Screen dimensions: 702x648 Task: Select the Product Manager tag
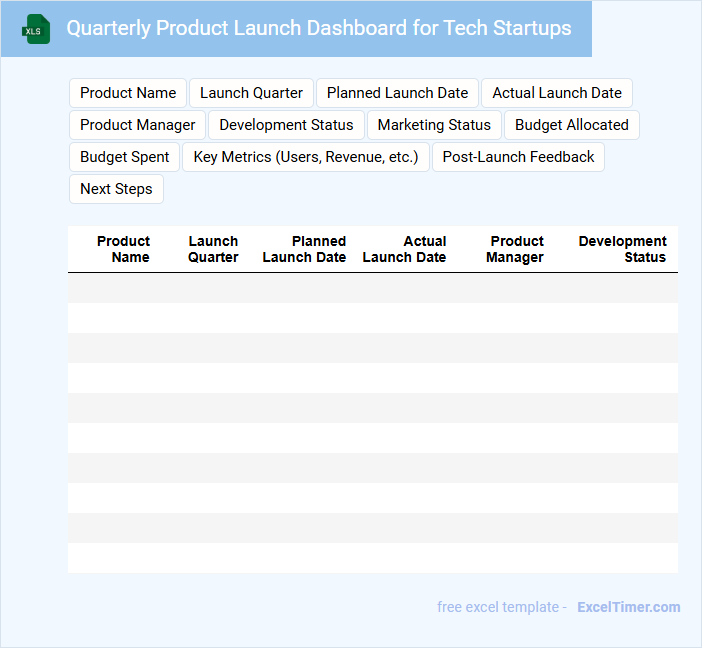point(138,125)
